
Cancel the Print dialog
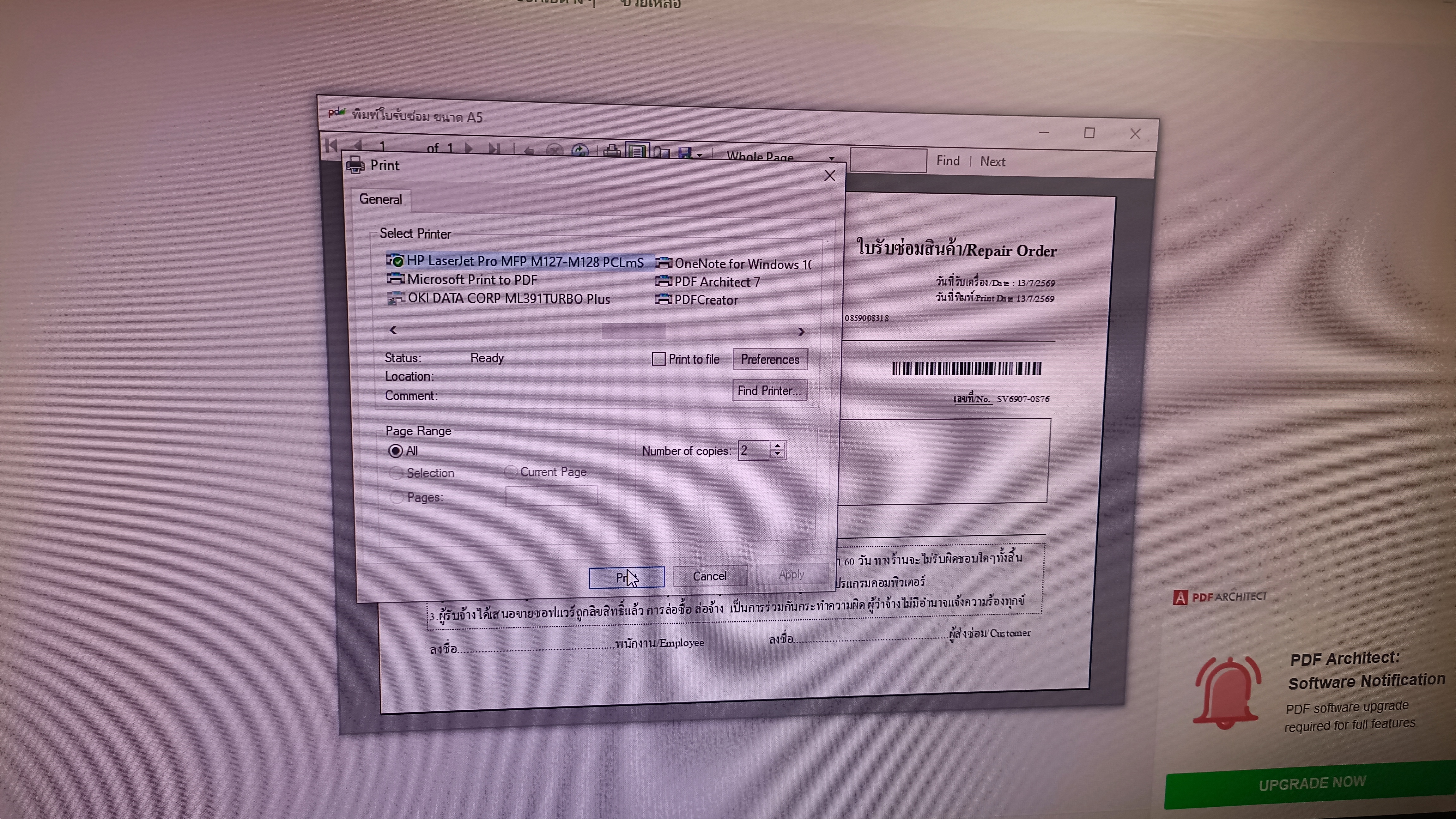click(710, 576)
